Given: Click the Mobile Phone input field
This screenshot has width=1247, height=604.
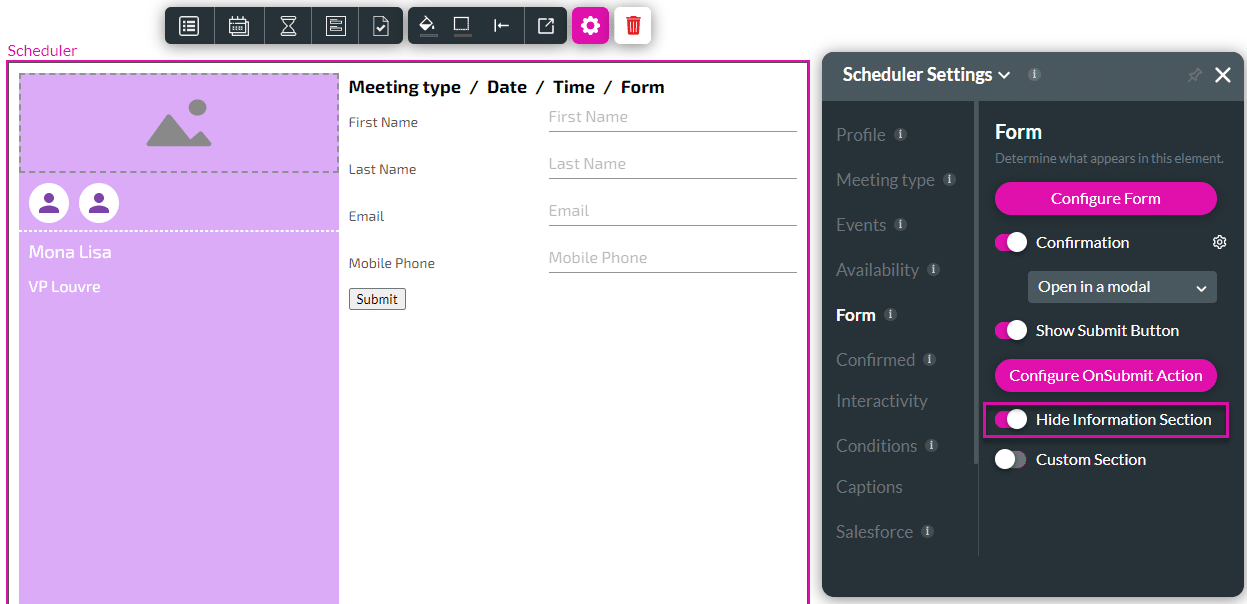Looking at the screenshot, I should point(672,258).
